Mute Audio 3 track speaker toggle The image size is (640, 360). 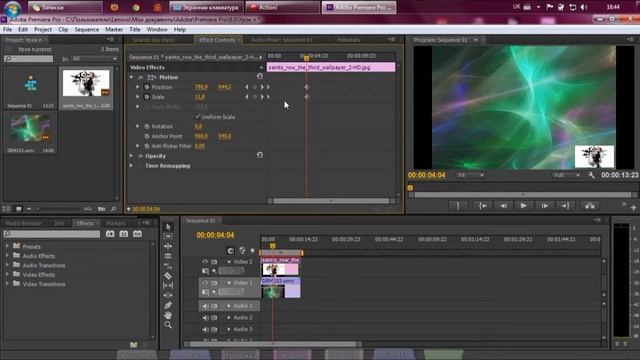[205, 329]
